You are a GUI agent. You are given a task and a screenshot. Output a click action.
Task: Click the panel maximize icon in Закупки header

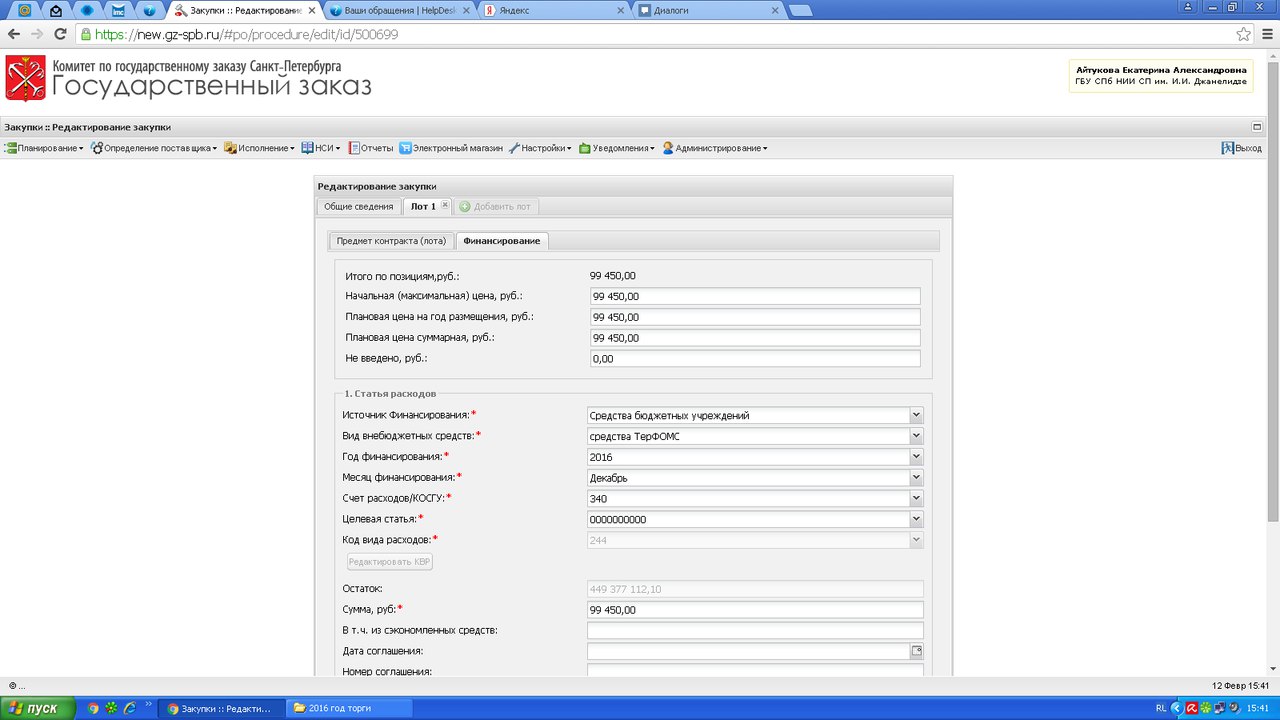1257,127
